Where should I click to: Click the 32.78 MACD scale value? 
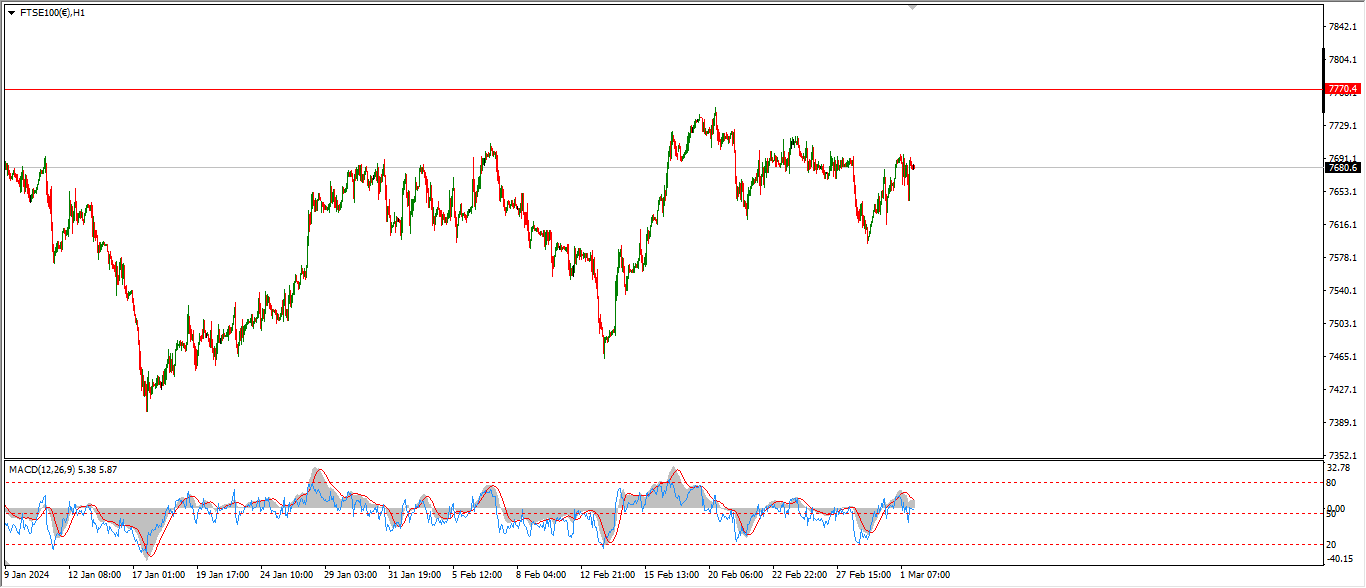pos(1338,468)
